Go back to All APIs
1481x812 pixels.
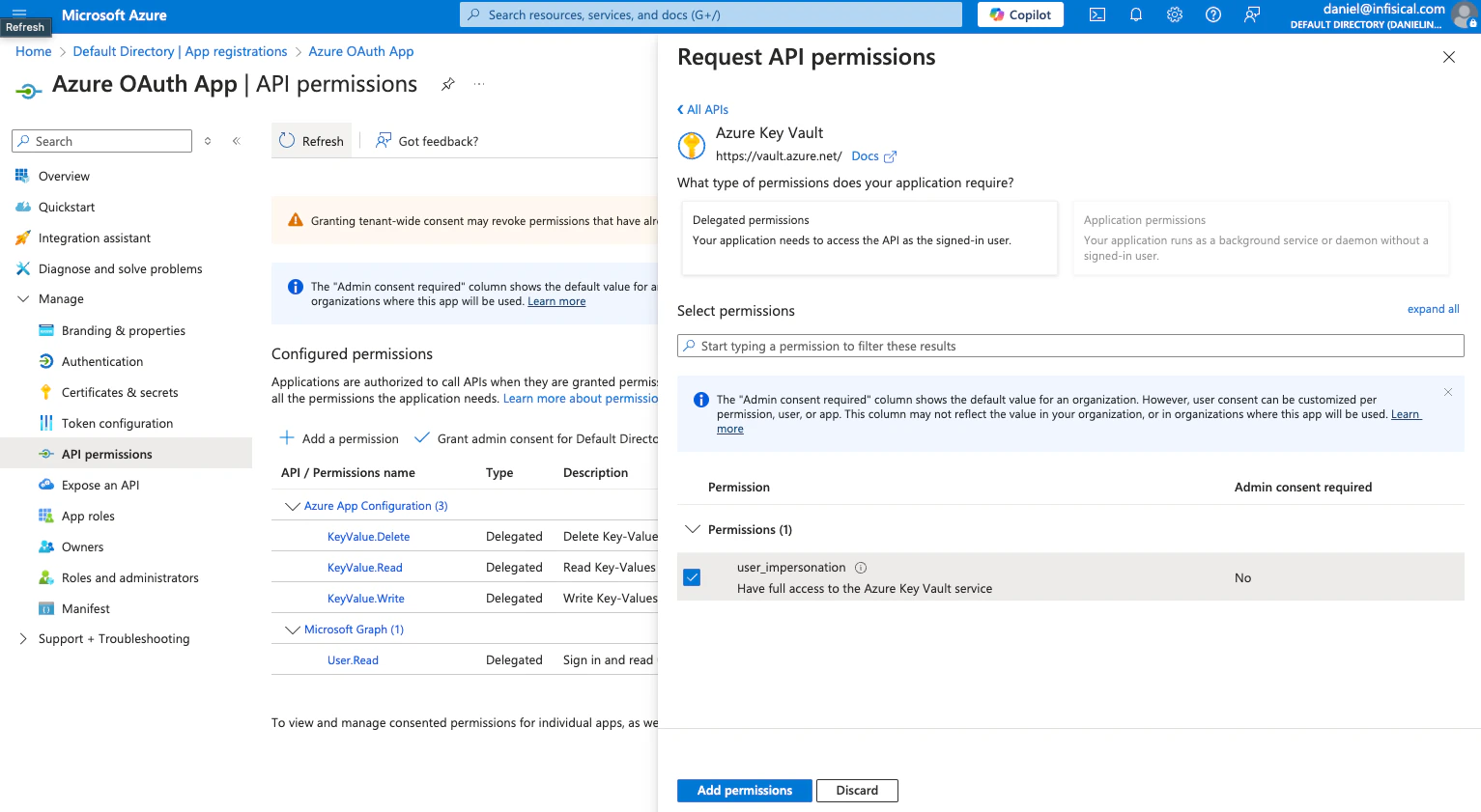pyautogui.click(x=703, y=109)
